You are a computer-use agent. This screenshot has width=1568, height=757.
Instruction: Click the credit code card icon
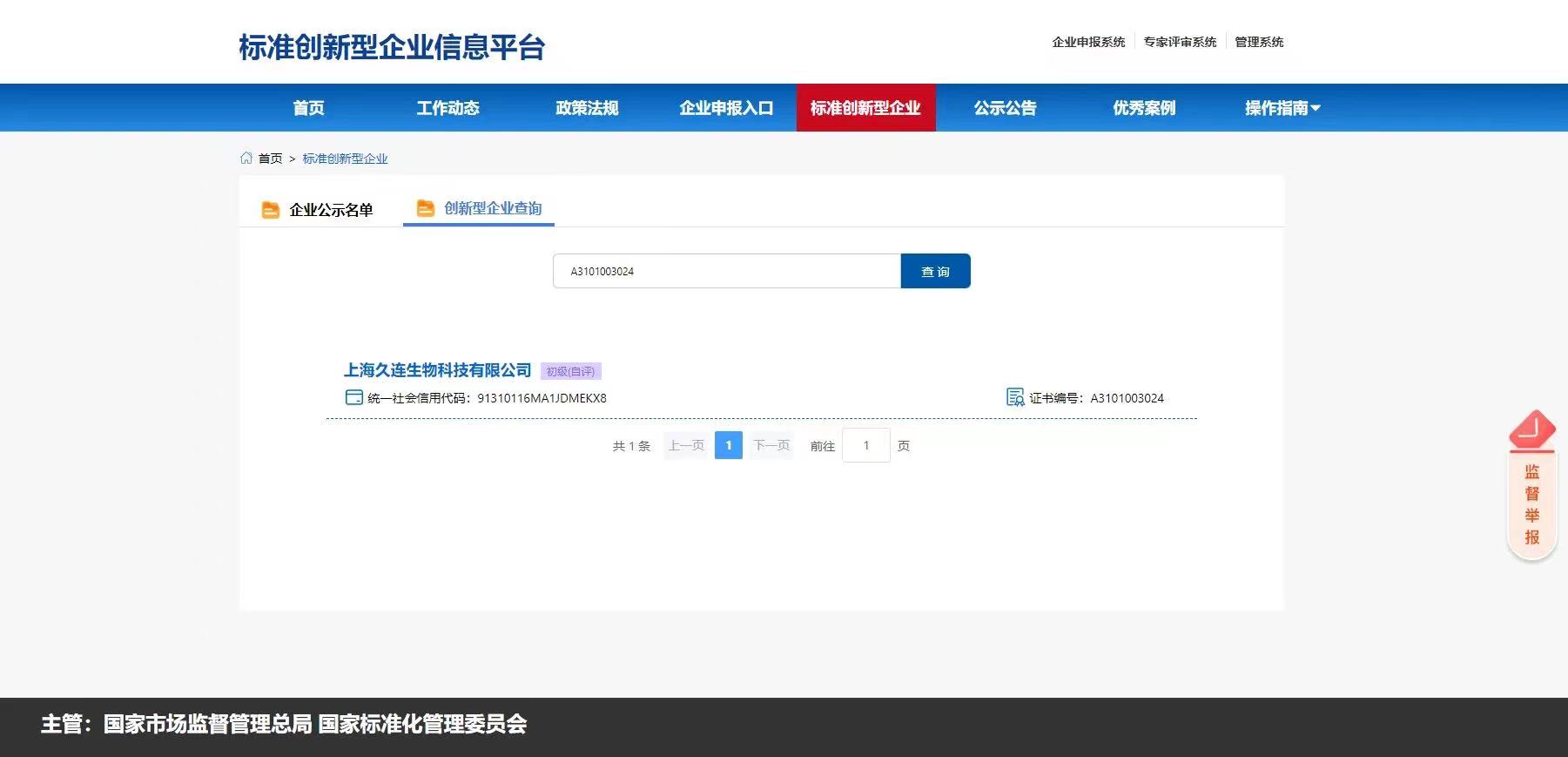pyautogui.click(x=354, y=397)
